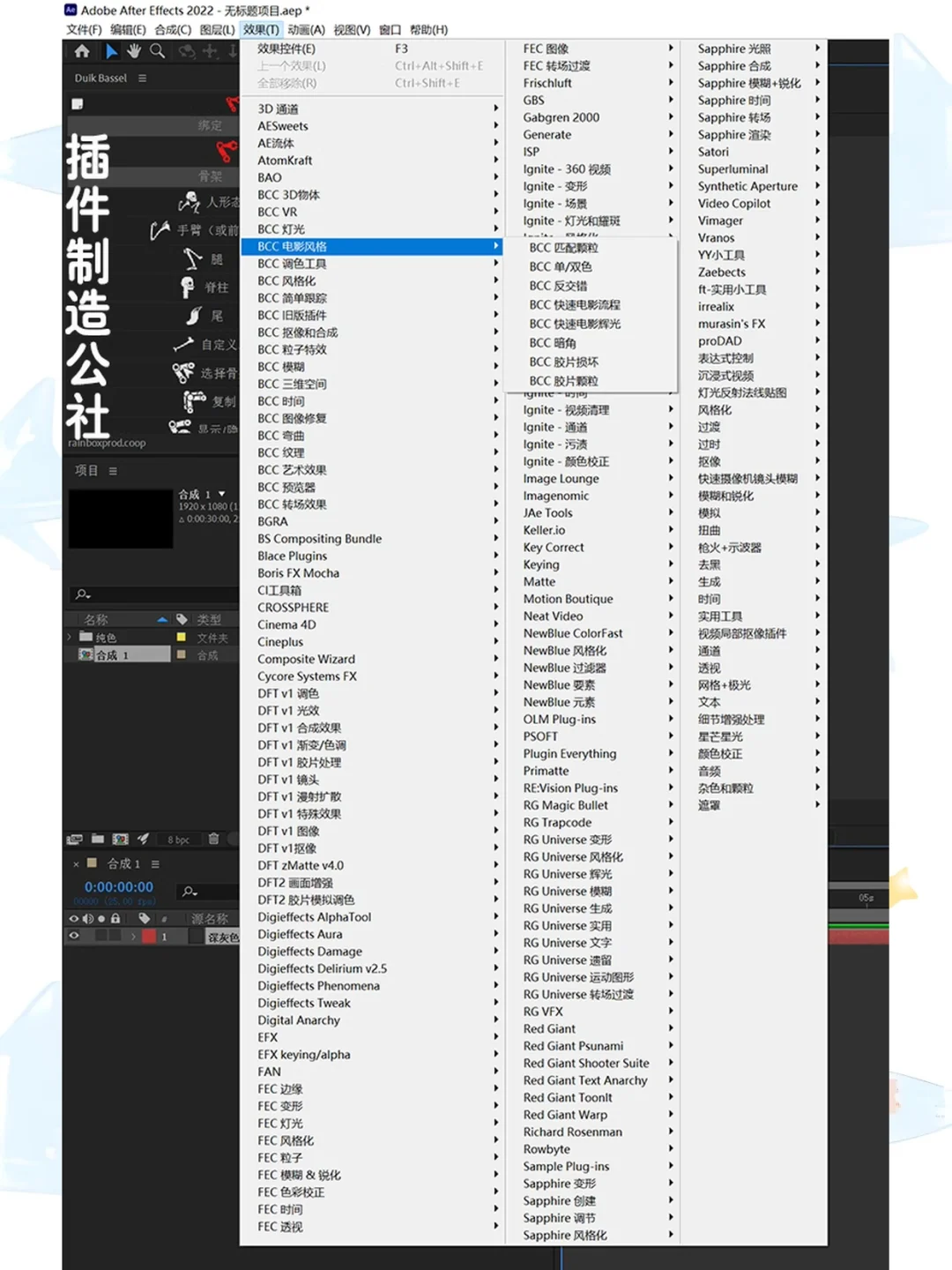Viewport: 952px width, 1270px height.
Task: Select the Hand tool in the toolbar
Action: (133, 51)
